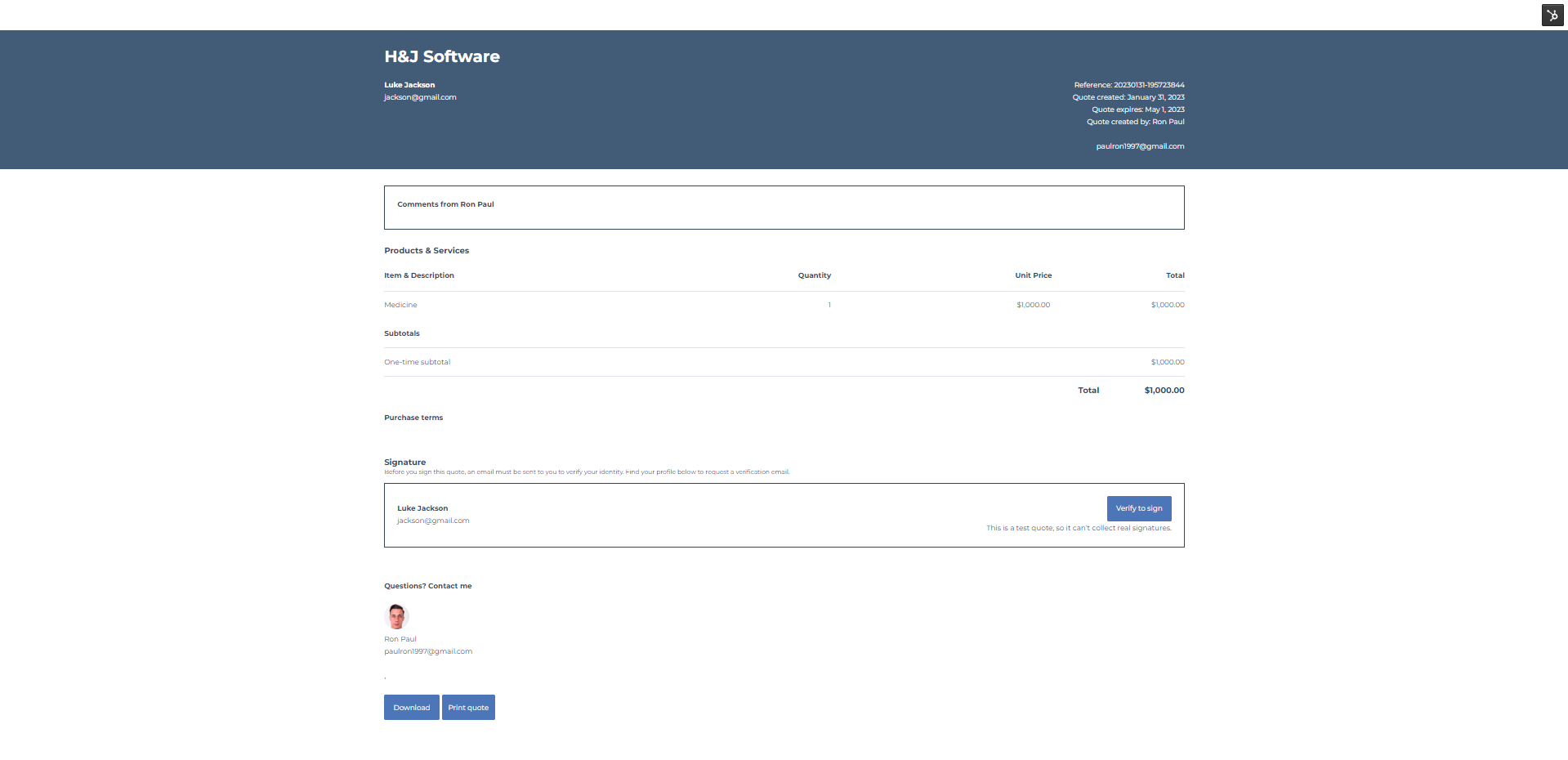1568x760 pixels.
Task: Click the Total $1,000.00 amount
Action: (1164, 390)
